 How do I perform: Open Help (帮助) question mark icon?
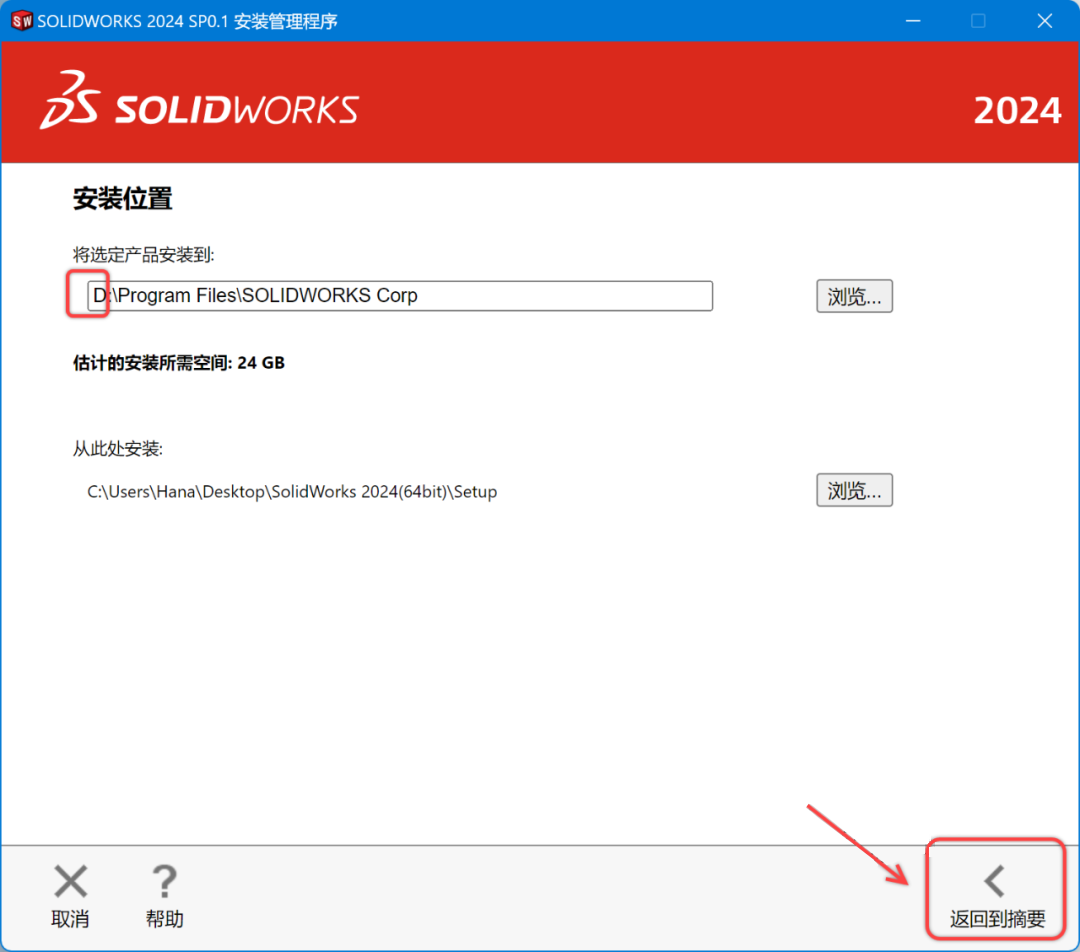(164, 881)
